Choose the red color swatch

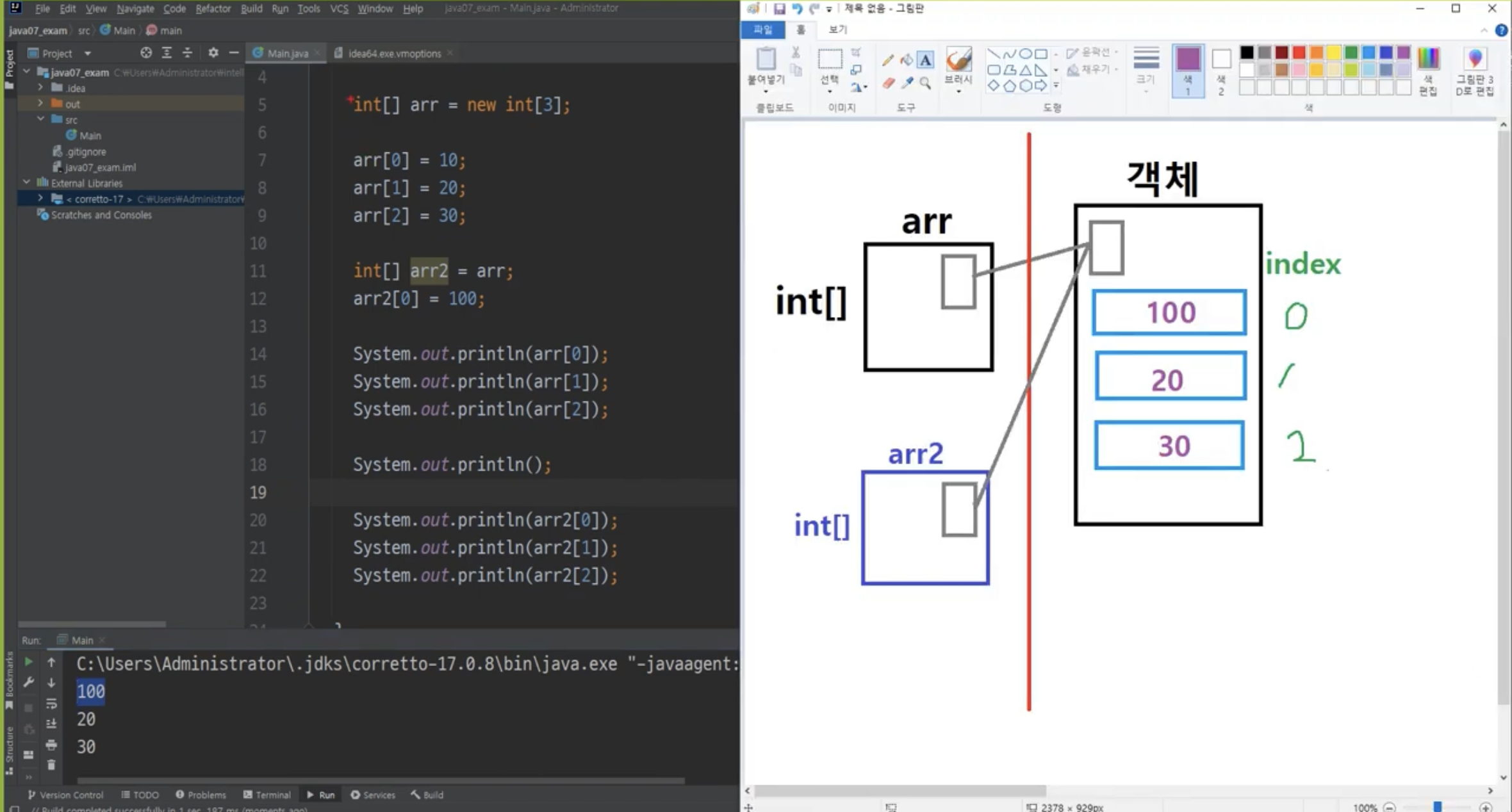tap(1299, 53)
